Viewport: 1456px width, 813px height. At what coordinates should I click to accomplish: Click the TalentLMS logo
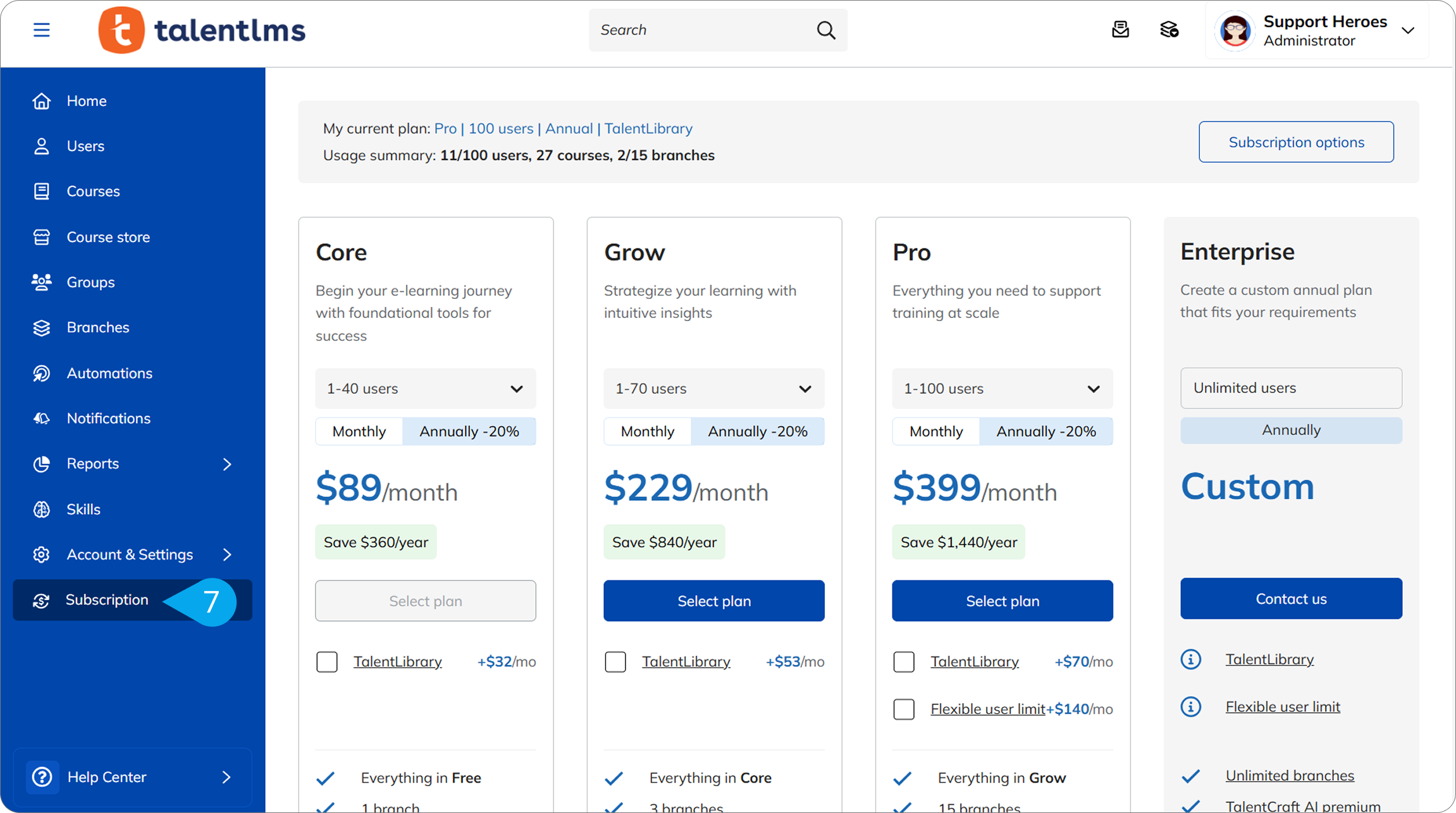coord(202,30)
